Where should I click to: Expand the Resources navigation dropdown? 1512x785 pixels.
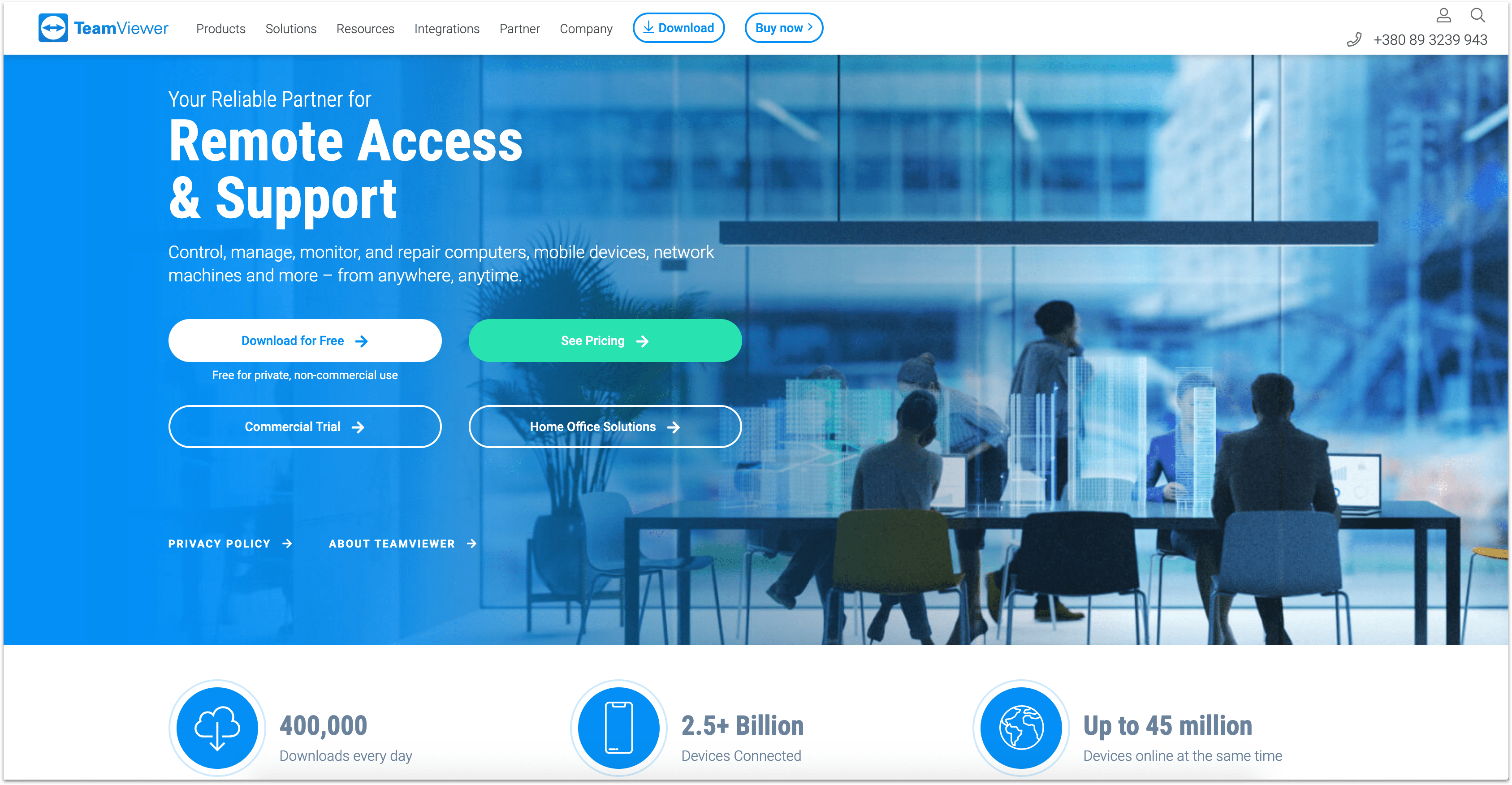click(x=364, y=28)
